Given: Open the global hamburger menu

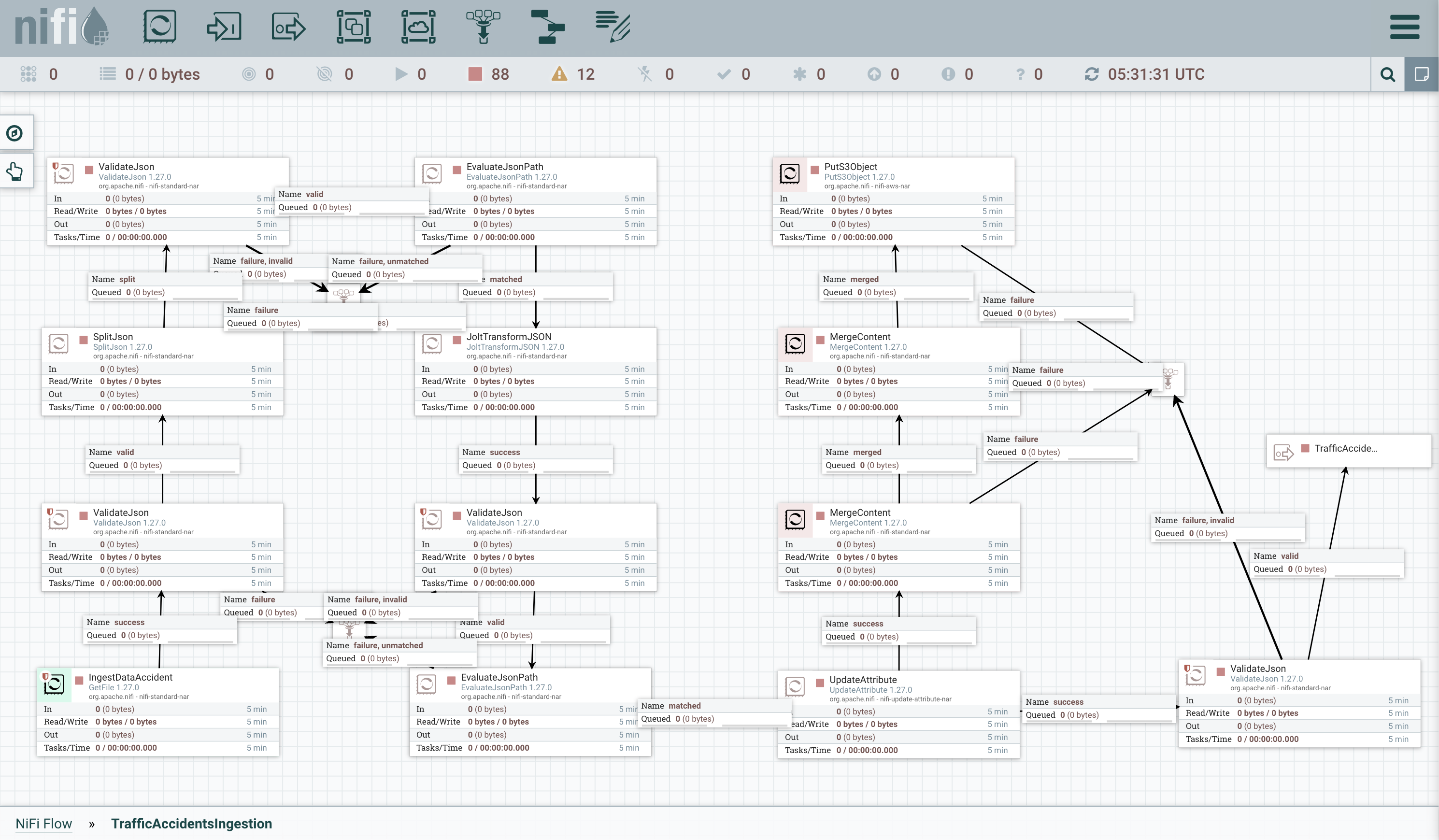Looking at the screenshot, I should [x=1404, y=27].
